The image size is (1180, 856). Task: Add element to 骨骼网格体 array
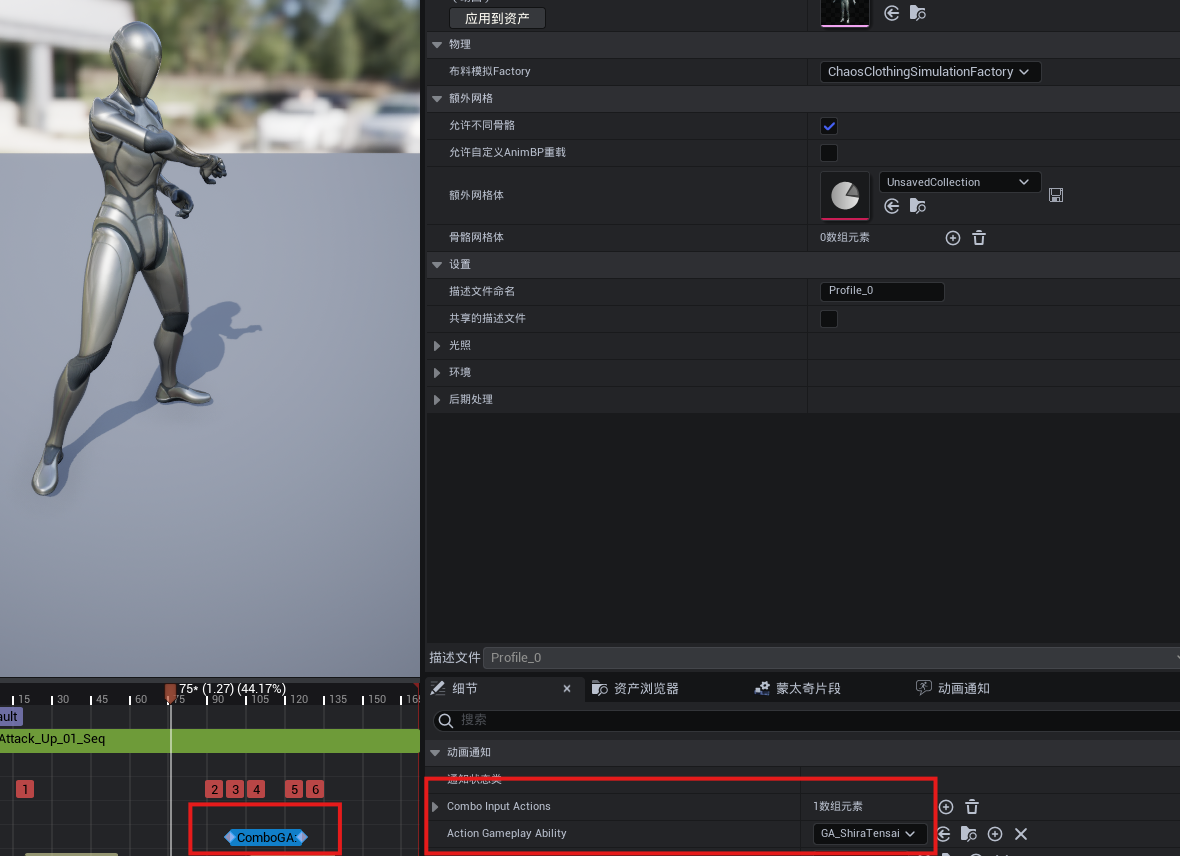(952, 238)
